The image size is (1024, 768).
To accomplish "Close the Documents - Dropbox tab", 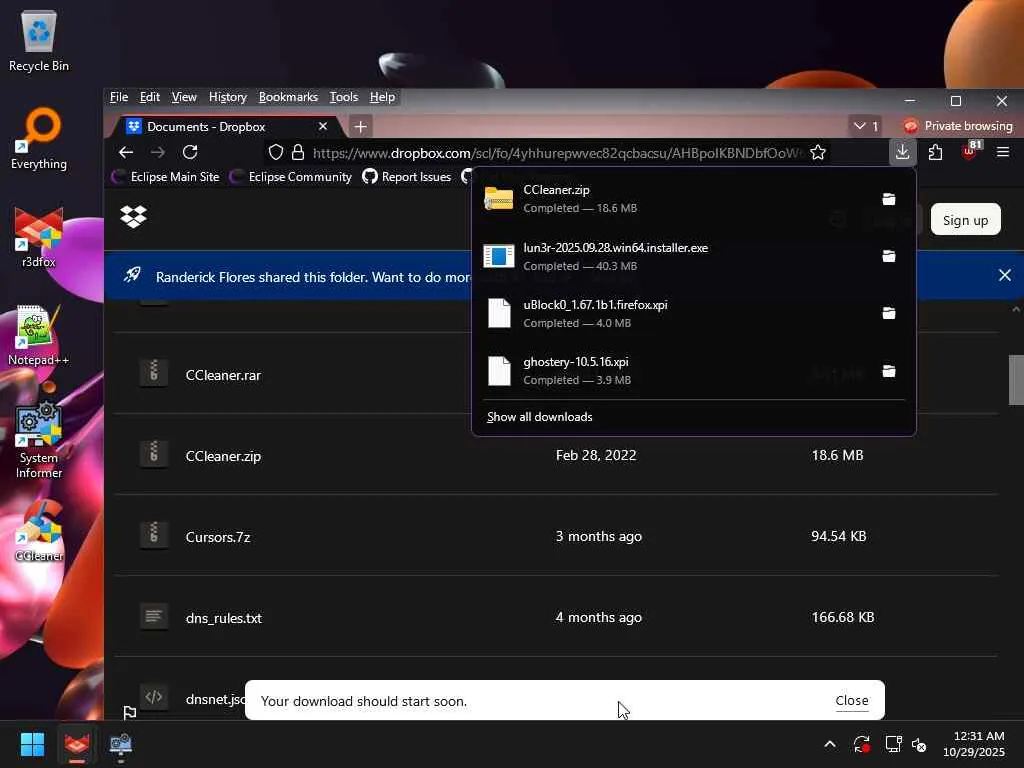I will [323, 126].
